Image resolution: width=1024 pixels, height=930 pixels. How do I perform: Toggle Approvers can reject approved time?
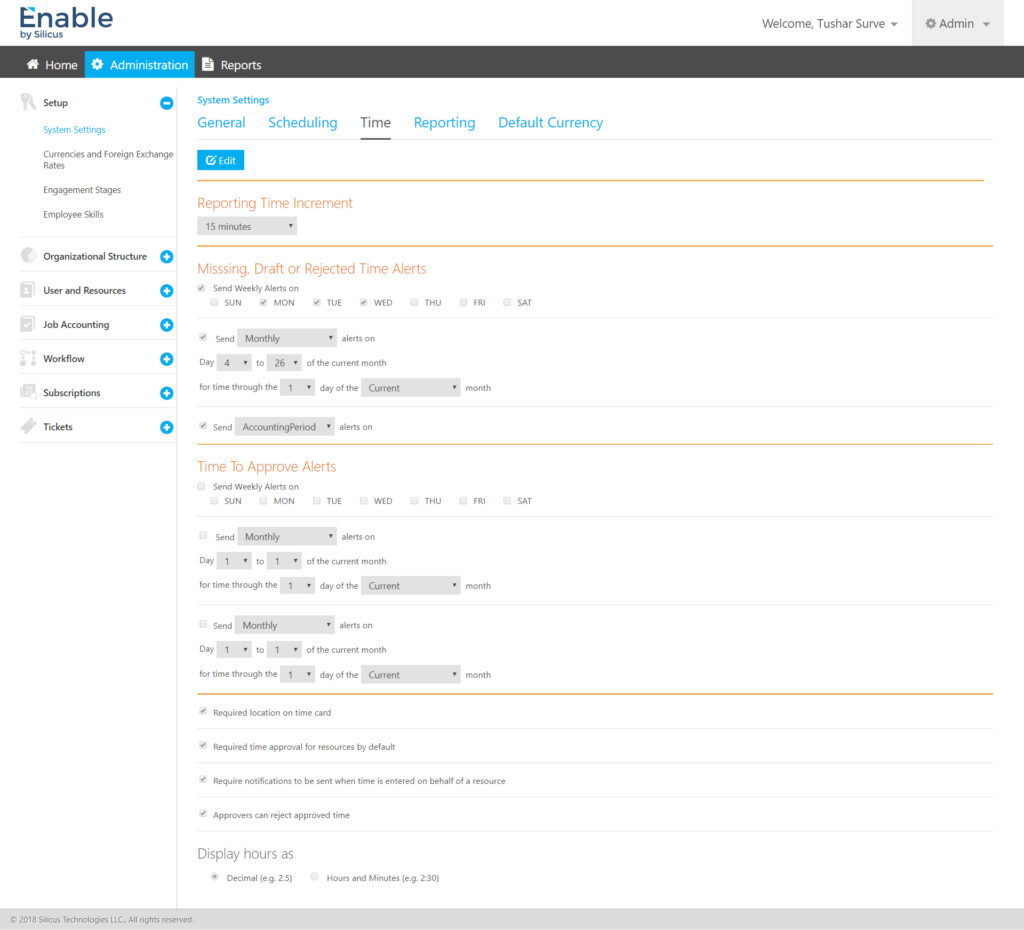click(x=203, y=814)
